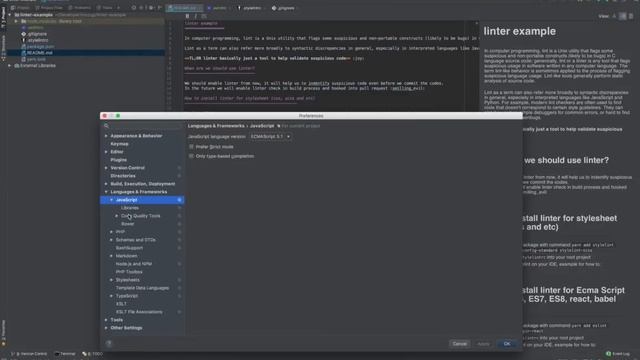Expand Version Control settings group
Image resolution: width=640 pixels, height=360 pixels.
tap(106, 168)
